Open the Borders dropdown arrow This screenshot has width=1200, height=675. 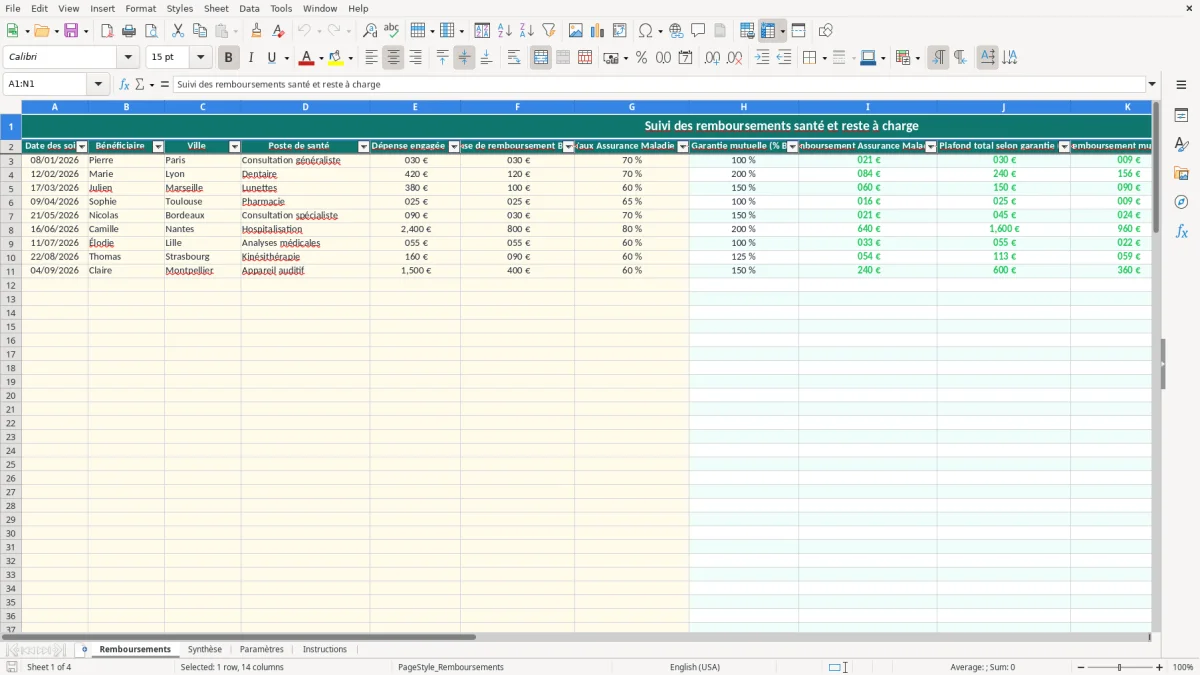(x=823, y=58)
